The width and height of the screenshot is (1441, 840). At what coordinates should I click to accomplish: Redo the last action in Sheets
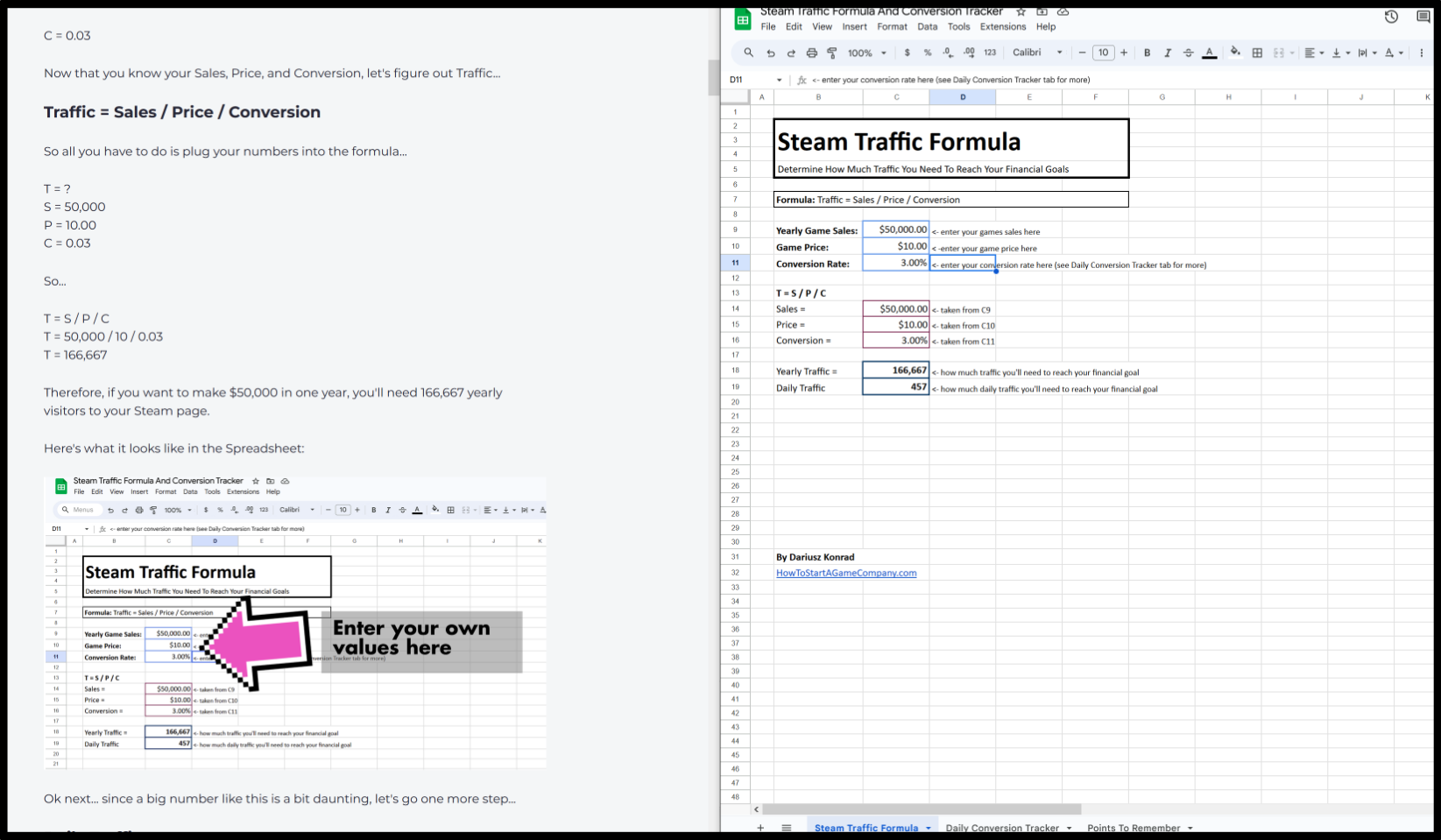791,53
